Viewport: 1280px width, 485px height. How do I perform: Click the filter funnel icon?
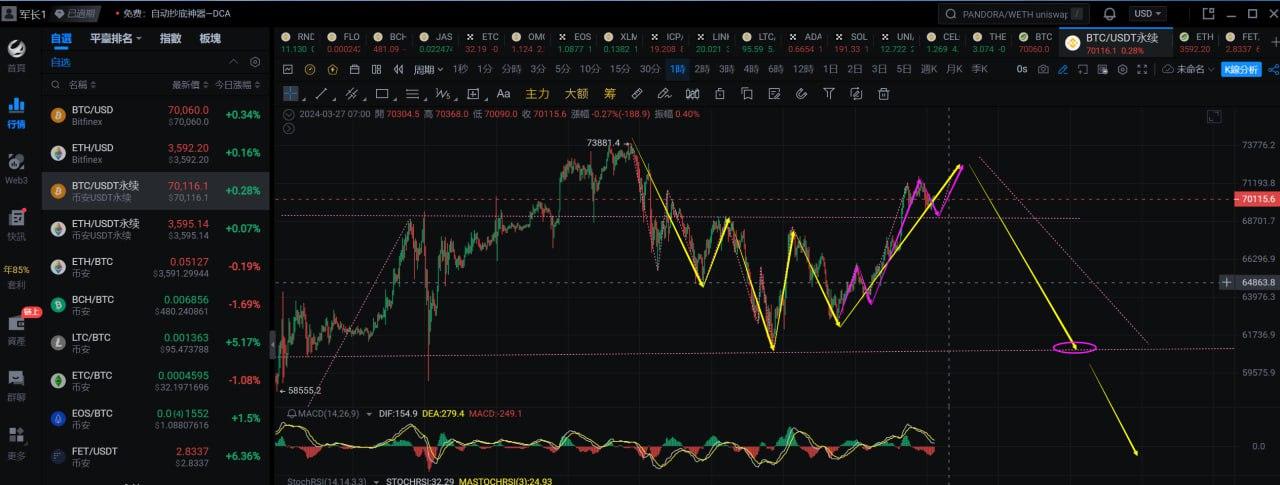point(829,93)
